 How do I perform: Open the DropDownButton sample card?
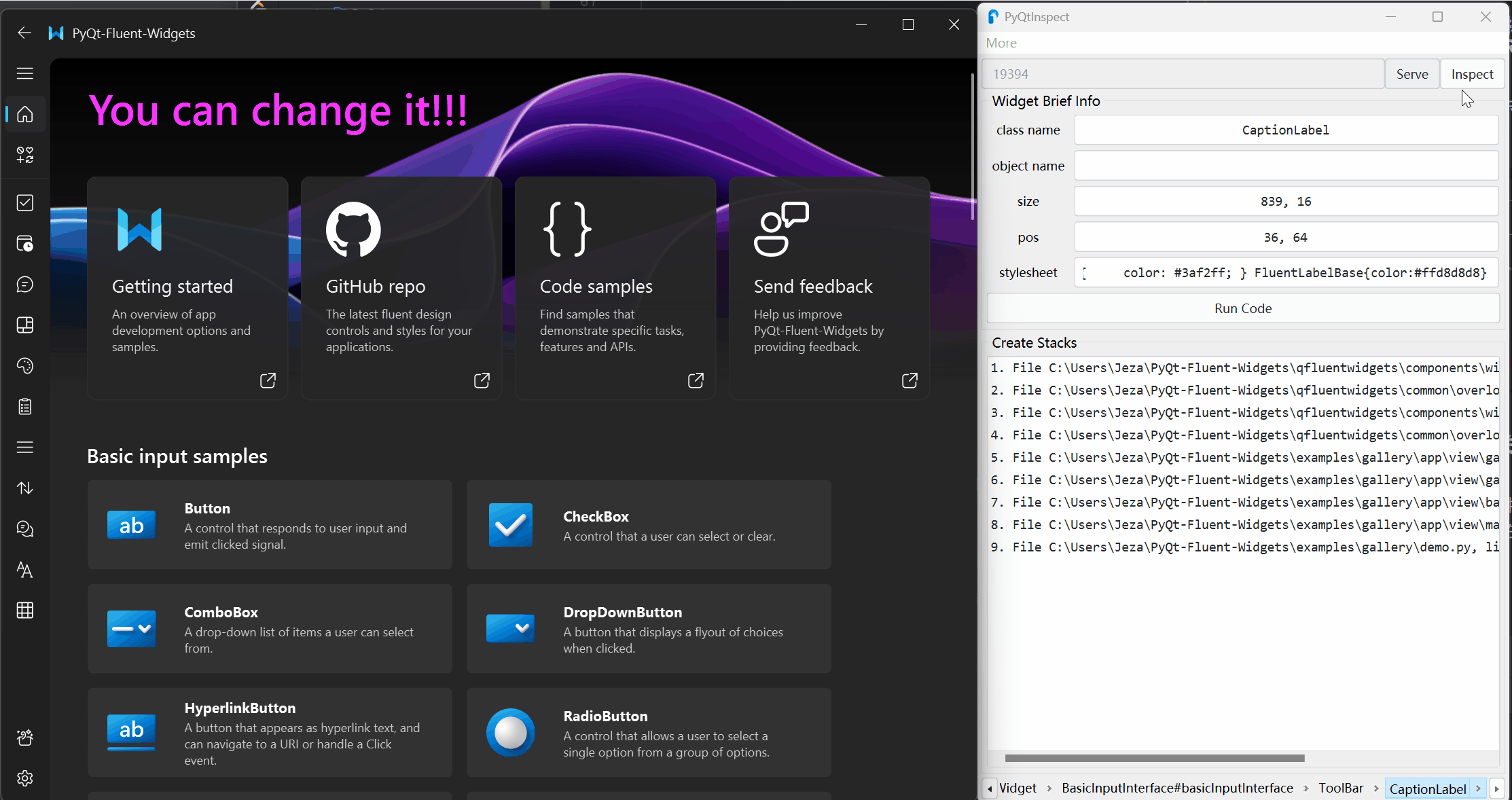[649, 629]
